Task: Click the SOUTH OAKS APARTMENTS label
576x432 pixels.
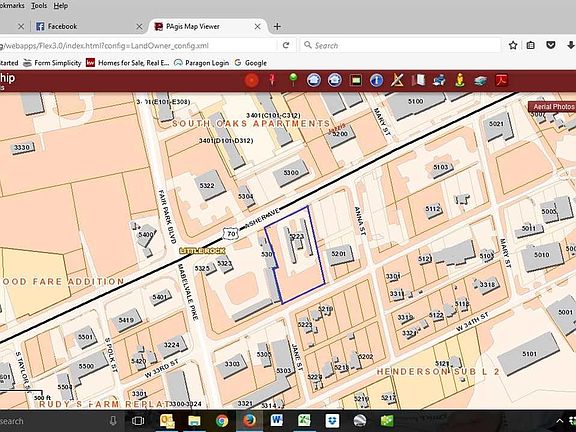Action: (251, 124)
